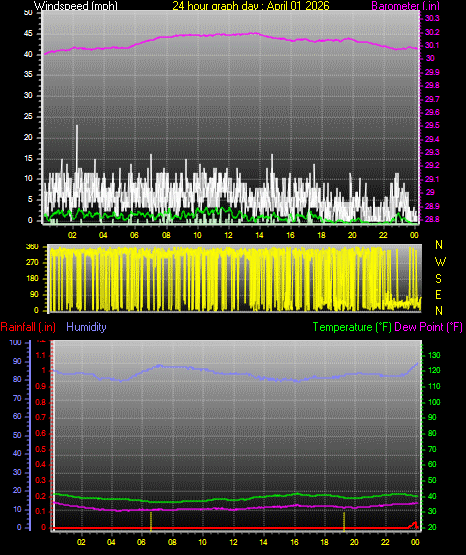This screenshot has width=466, height=555.
Task: Click the 45 windspeed axis value
Action: tap(28, 34)
